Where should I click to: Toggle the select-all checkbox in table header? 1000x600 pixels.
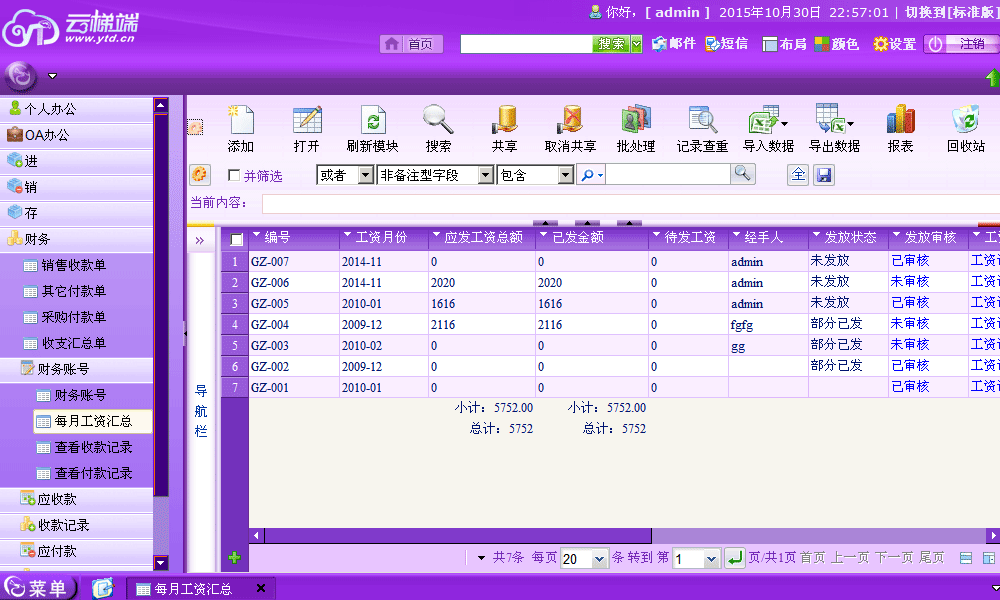(x=237, y=239)
